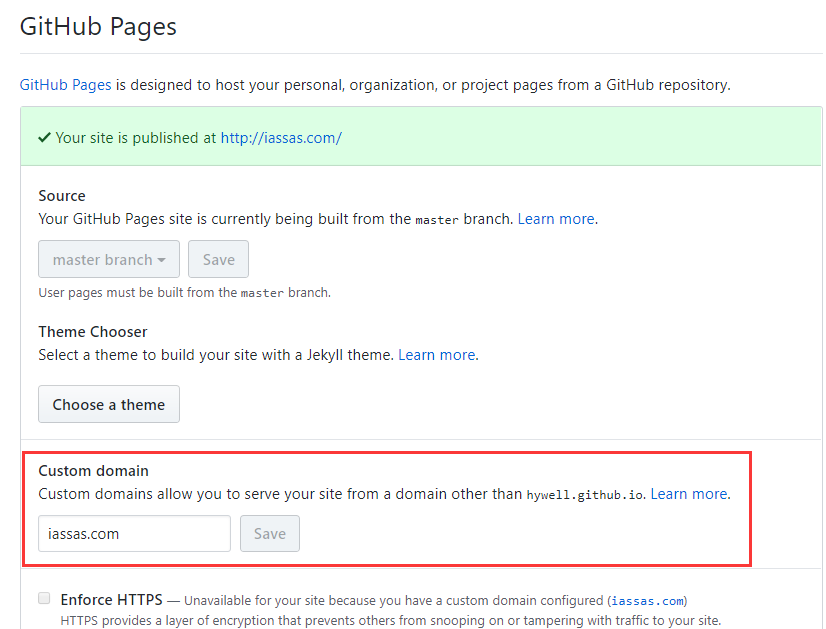
Task: Open the master branch dropdown
Action: 108,258
